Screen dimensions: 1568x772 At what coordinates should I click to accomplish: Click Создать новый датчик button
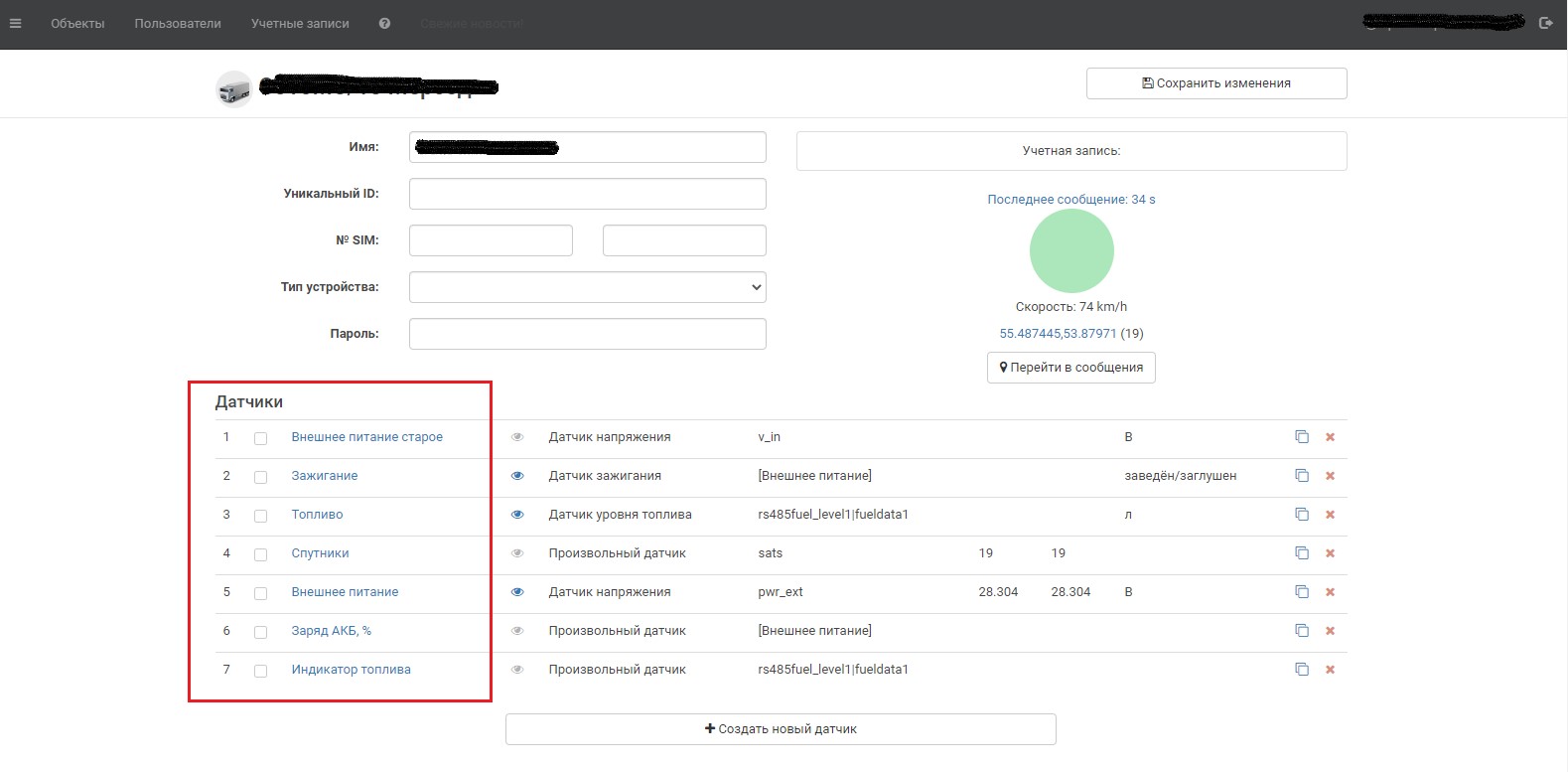pyautogui.click(x=780, y=729)
